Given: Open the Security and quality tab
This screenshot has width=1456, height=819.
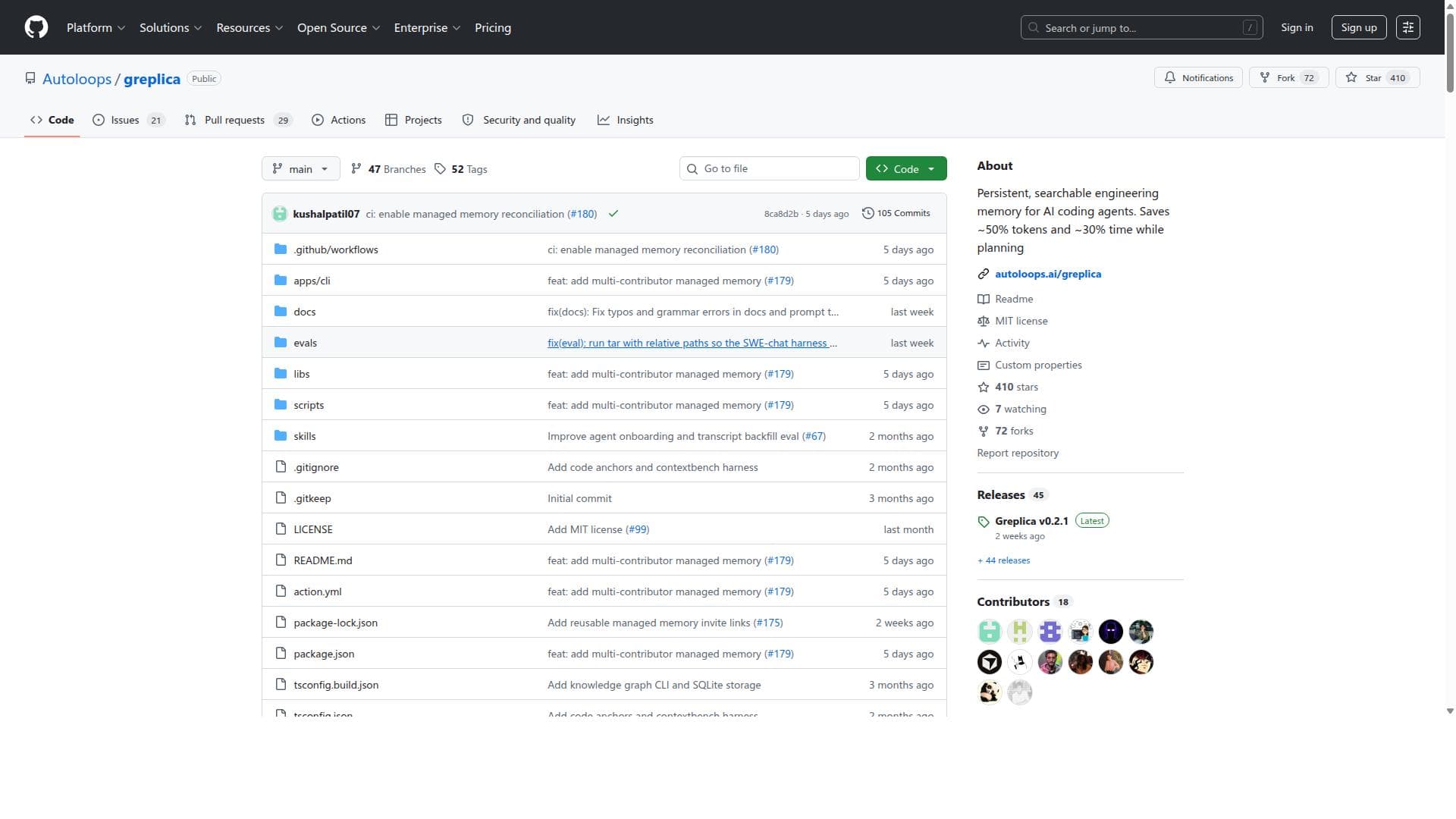Looking at the screenshot, I should [x=519, y=120].
